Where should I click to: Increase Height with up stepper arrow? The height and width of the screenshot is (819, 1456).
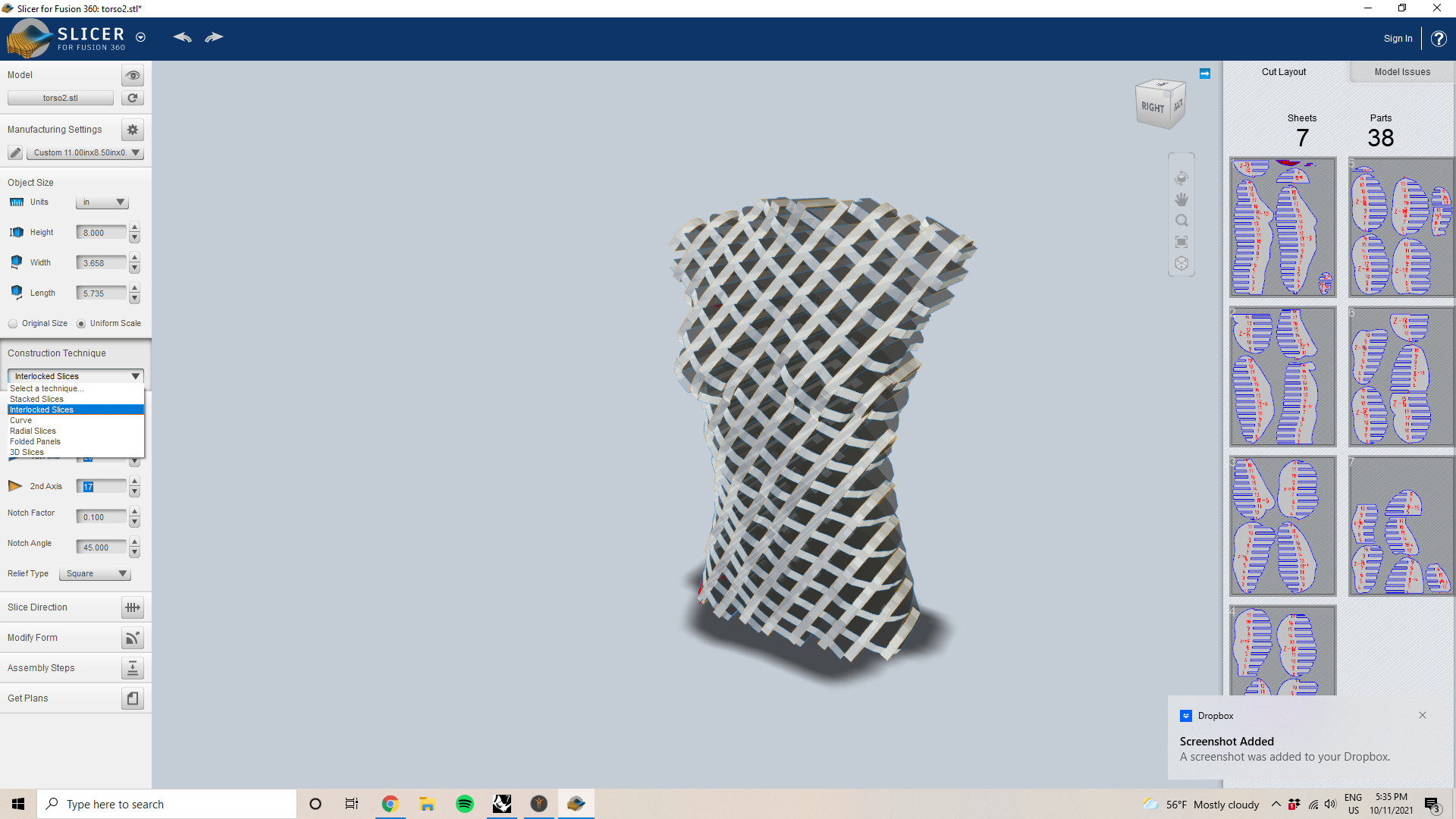pos(134,227)
